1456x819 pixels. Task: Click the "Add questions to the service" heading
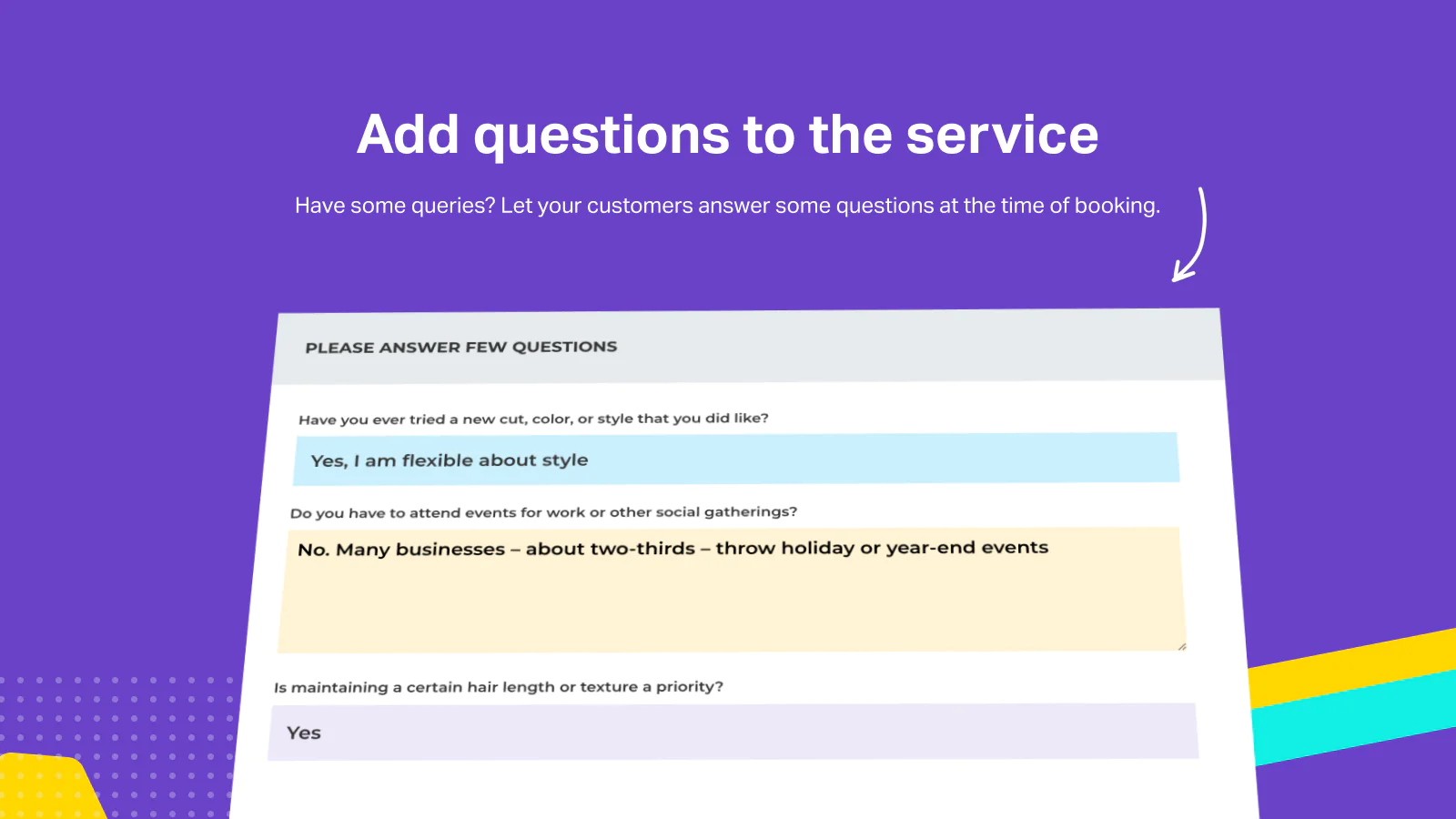coord(727,135)
